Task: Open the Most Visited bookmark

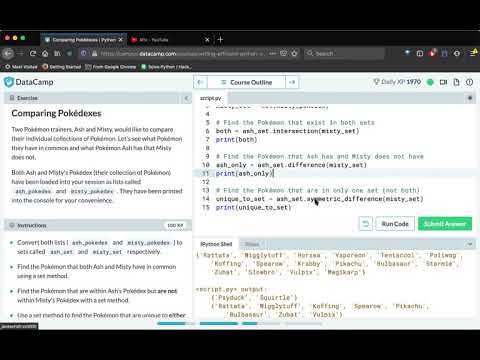Action: (21, 67)
